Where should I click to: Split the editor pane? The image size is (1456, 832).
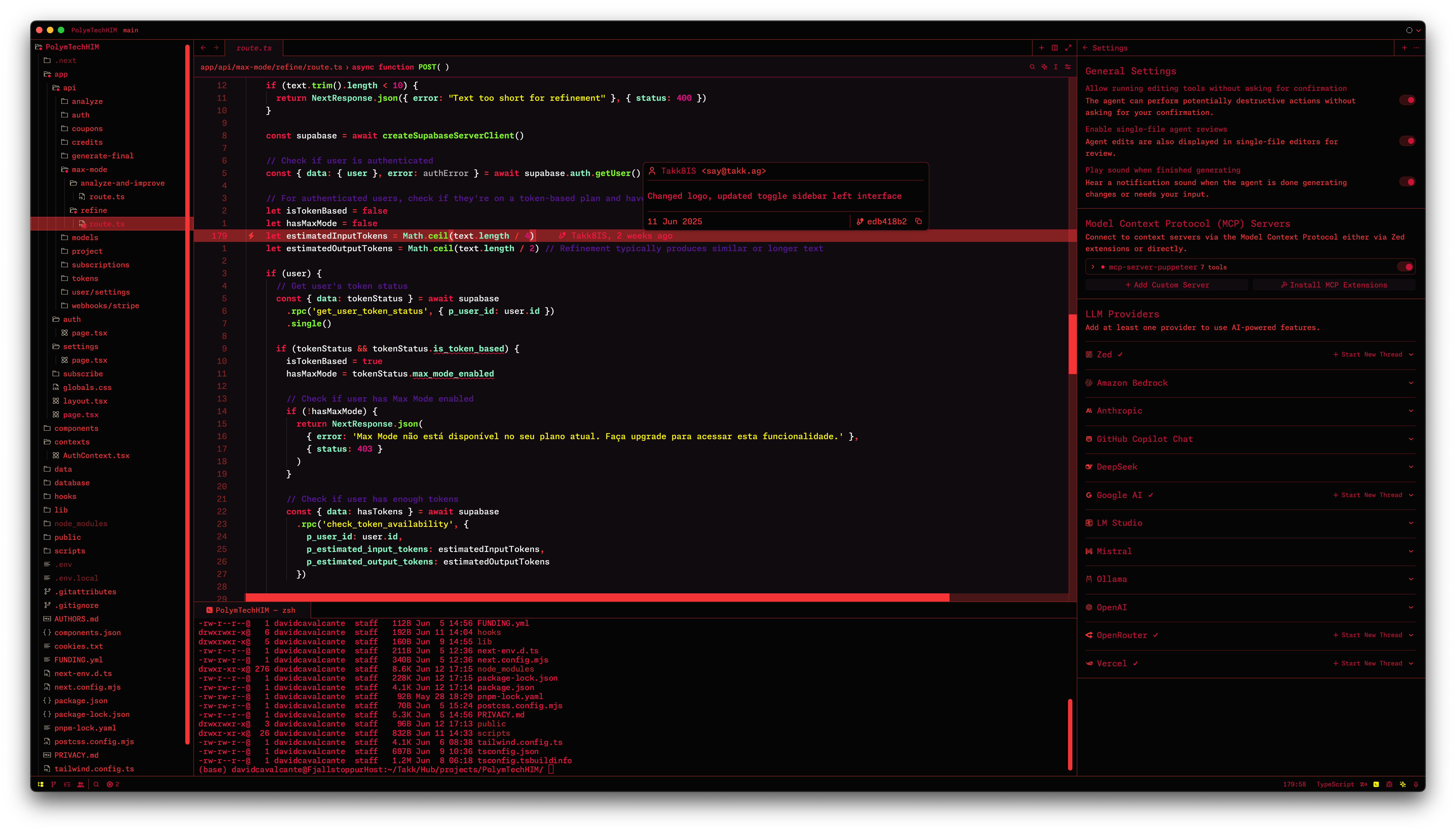[1055, 48]
